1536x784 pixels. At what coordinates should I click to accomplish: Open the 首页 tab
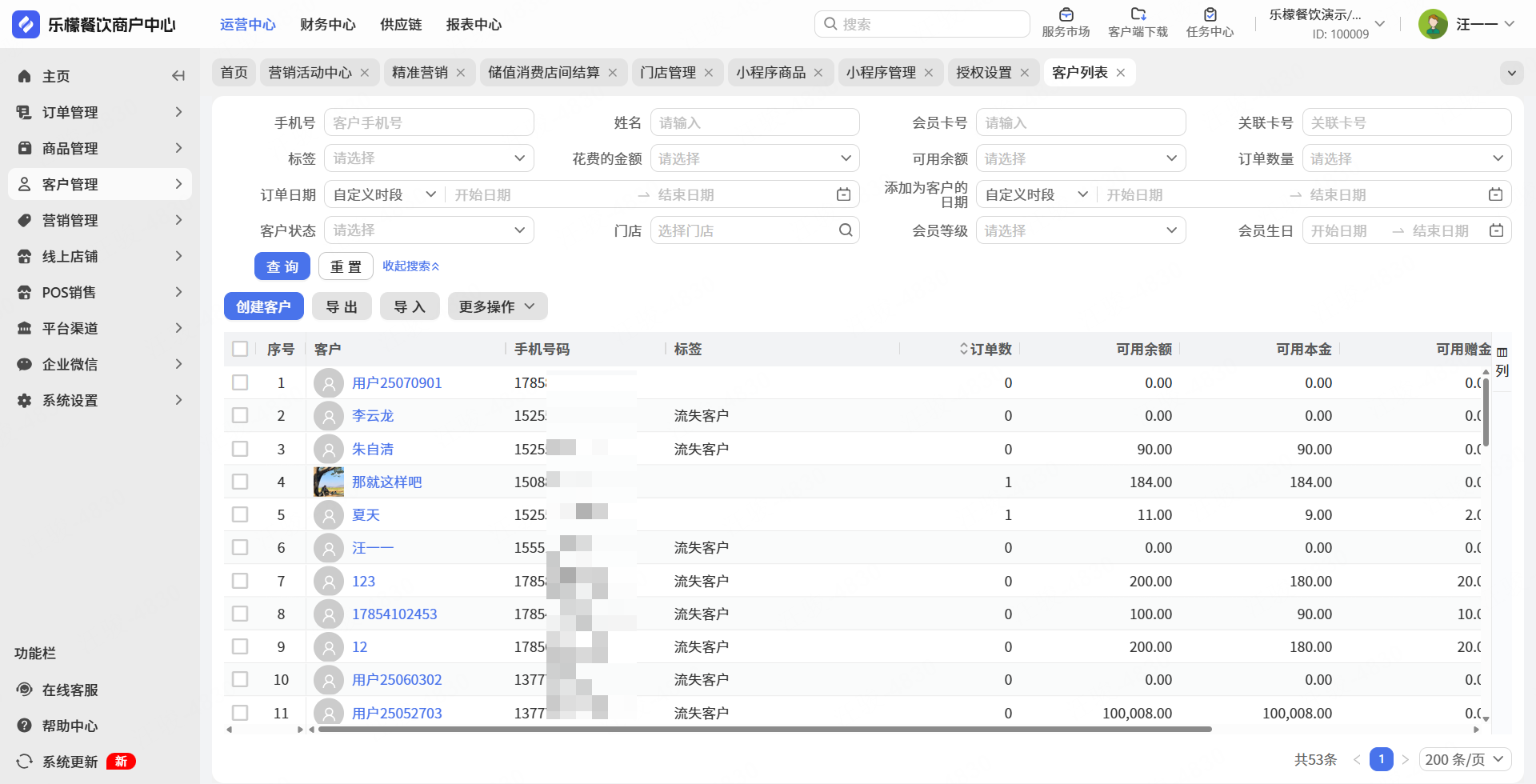coord(234,73)
